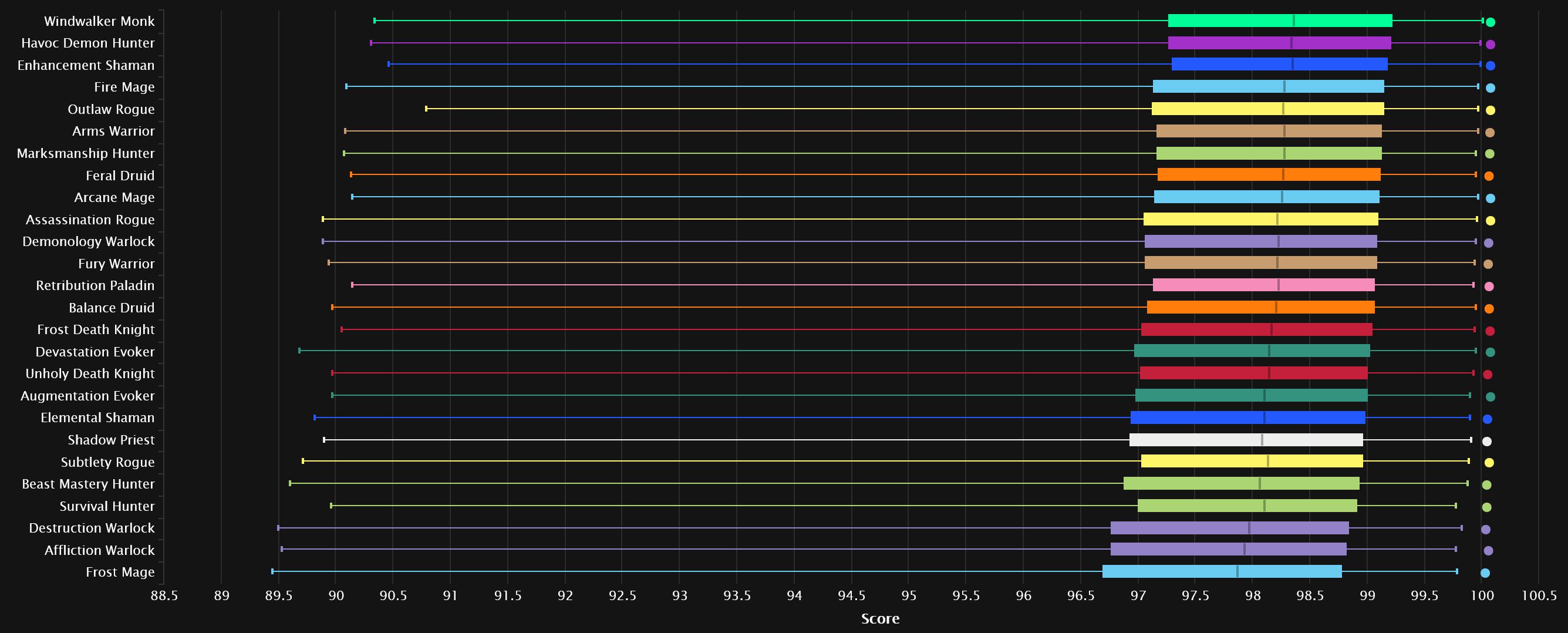Click the 97.5 axis tick label
The image size is (1568, 633).
[1195, 596]
